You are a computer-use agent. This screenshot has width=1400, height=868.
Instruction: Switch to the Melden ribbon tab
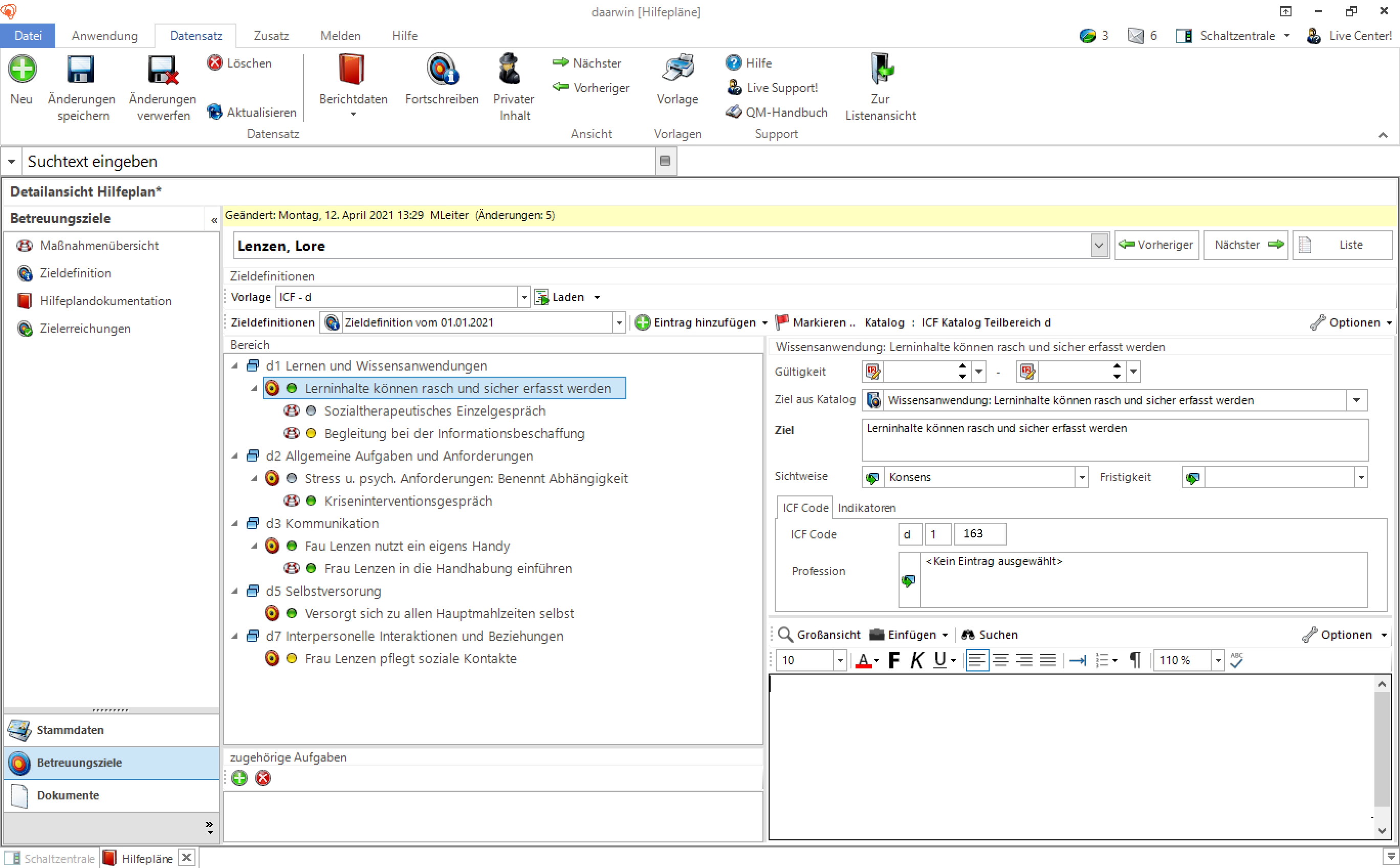tap(340, 36)
